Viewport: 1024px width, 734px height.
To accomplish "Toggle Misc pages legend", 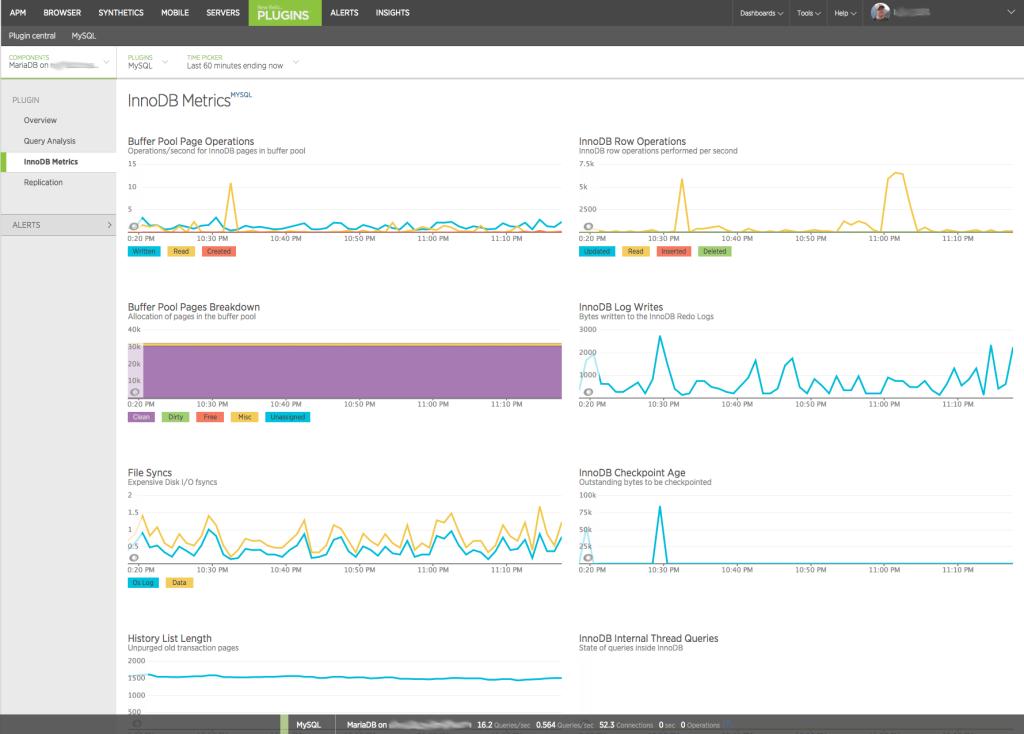I will pos(245,417).
